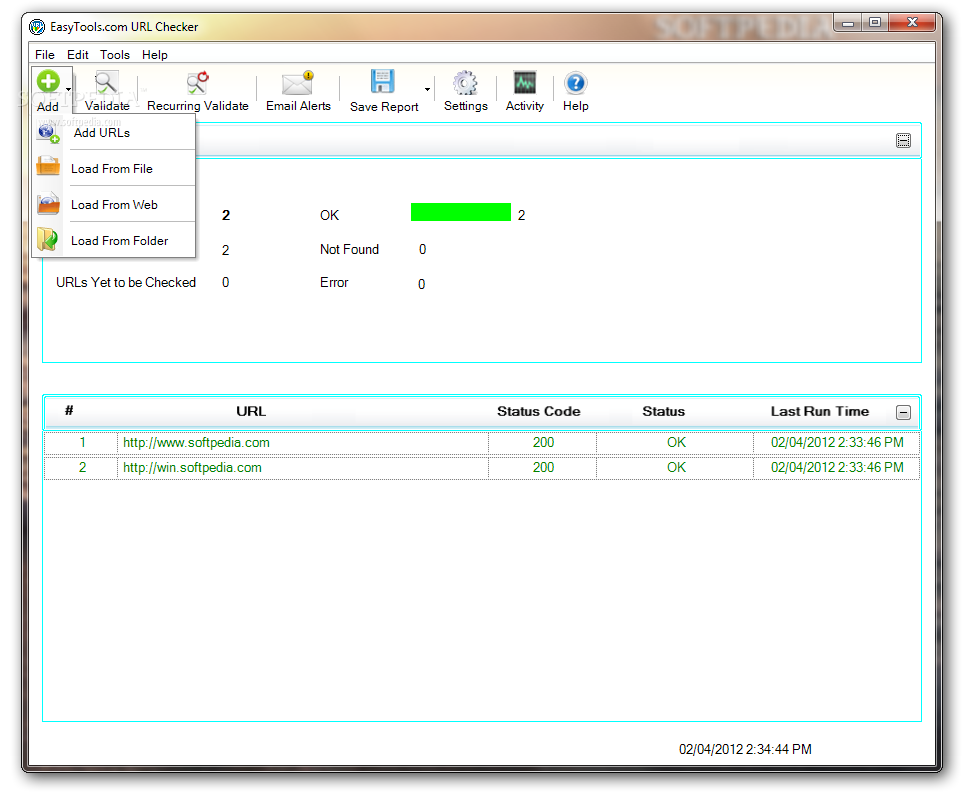Save Report using floppy disk icon
This screenshot has height=793, width=963.
click(x=382, y=82)
